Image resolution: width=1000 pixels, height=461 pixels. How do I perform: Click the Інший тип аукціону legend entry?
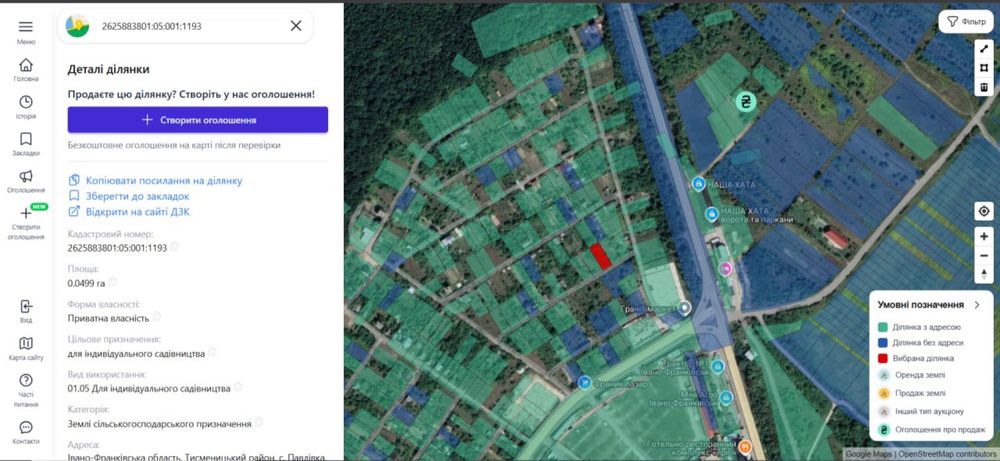click(921, 411)
